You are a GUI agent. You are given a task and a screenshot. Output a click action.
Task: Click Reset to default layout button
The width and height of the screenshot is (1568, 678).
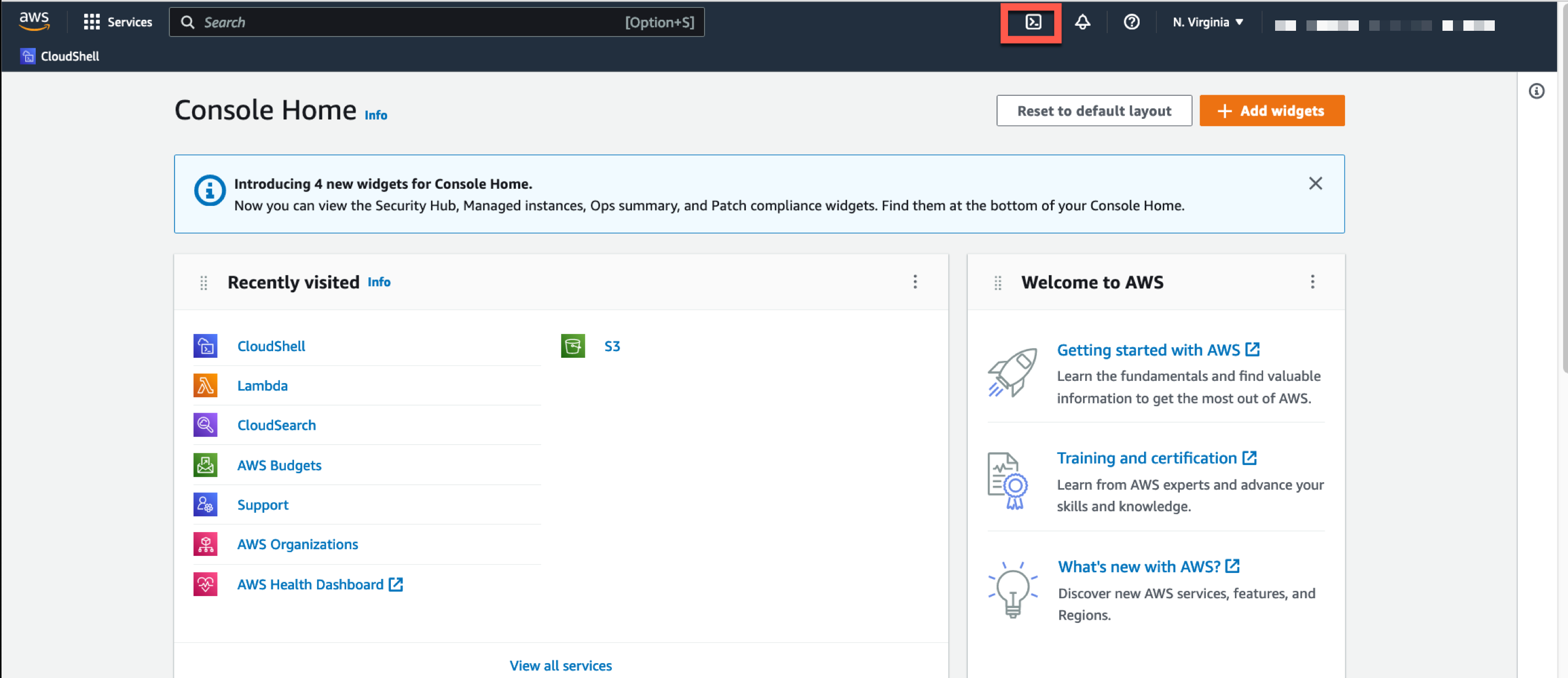(1094, 111)
